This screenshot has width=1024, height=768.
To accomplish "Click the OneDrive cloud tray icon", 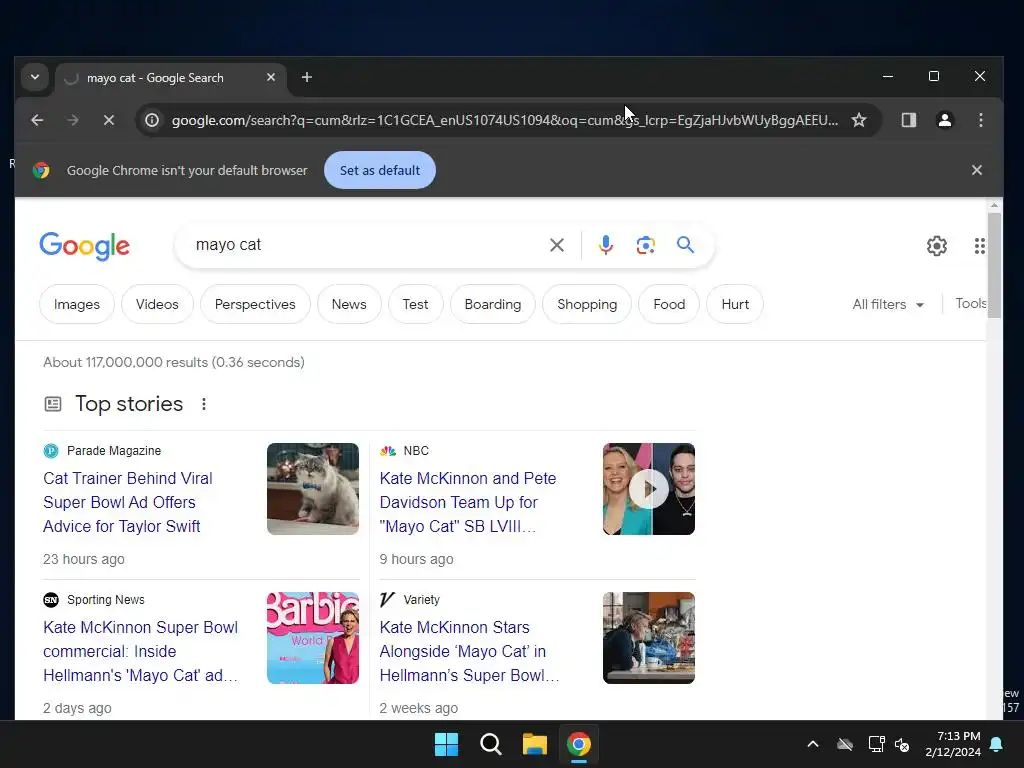I will pyautogui.click(x=845, y=744).
